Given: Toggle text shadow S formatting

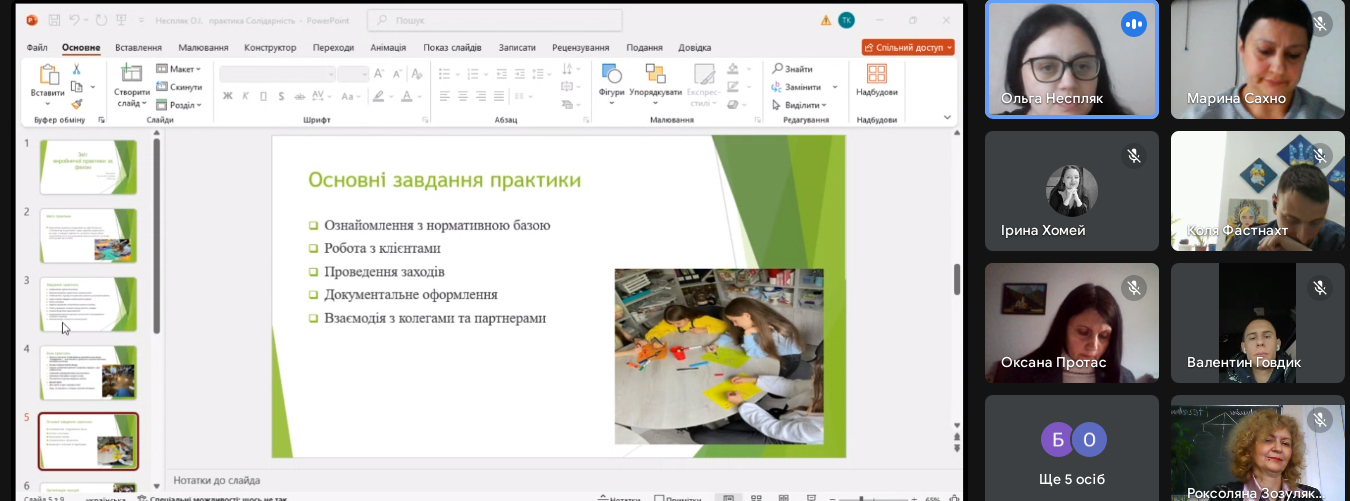Looking at the screenshot, I should (282, 96).
